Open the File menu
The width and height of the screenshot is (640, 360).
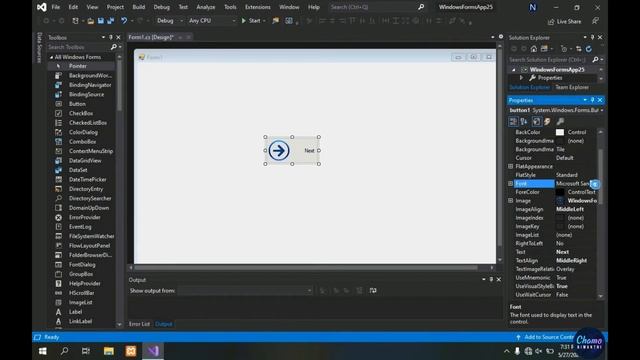(x=56, y=7)
